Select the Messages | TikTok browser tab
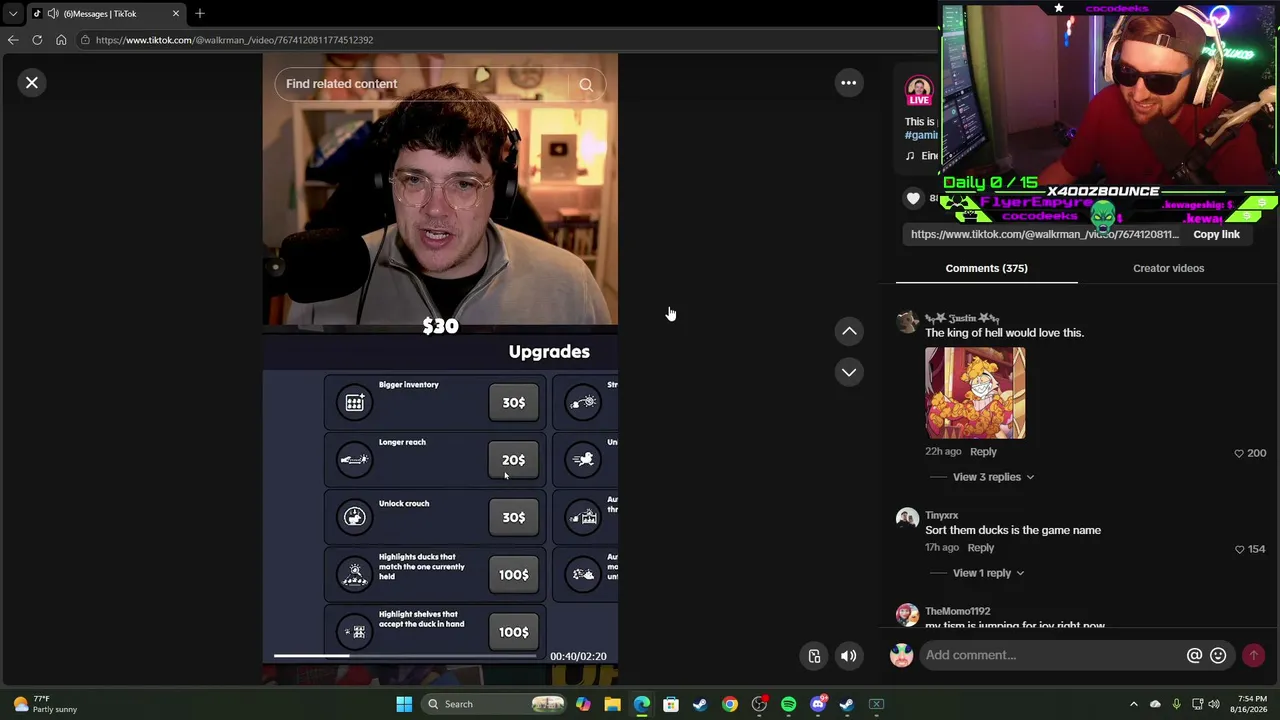 [x=106, y=14]
